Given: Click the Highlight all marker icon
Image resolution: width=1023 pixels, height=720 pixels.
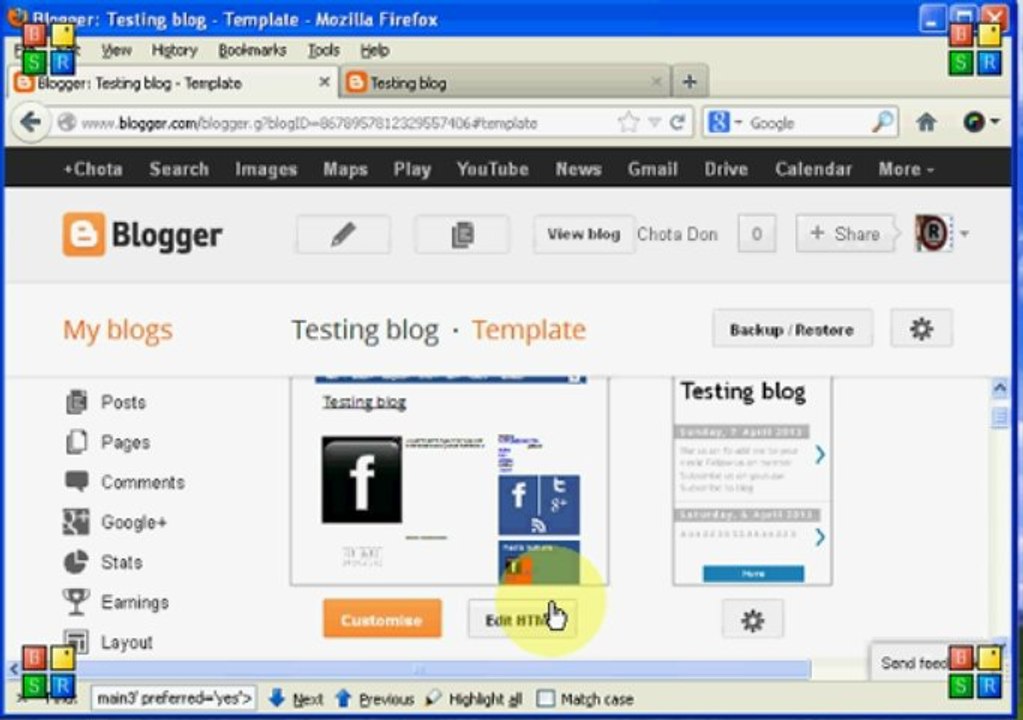Looking at the screenshot, I should [433, 698].
